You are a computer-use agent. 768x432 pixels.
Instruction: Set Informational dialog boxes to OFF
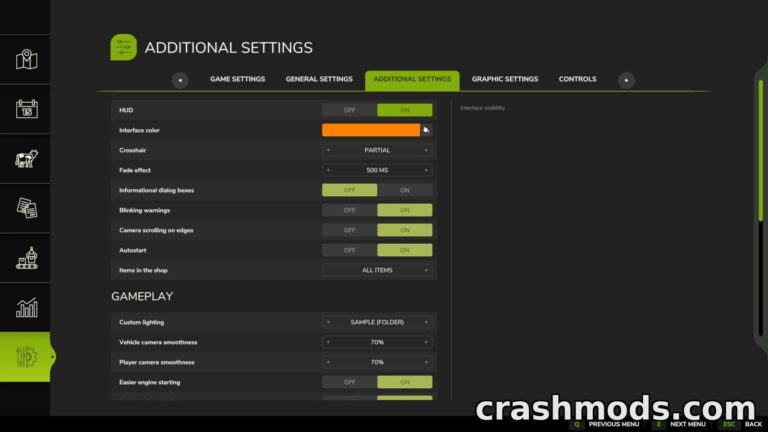349,190
